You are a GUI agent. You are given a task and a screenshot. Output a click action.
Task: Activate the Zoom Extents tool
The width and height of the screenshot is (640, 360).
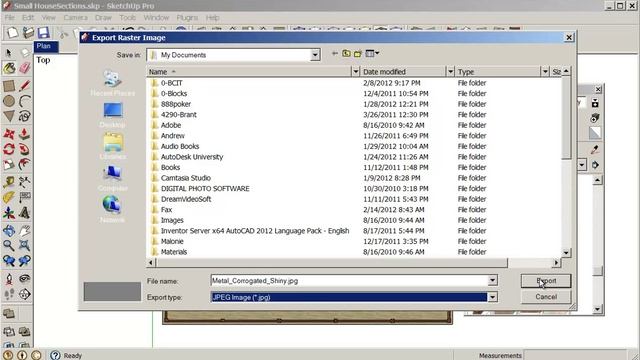point(24,246)
